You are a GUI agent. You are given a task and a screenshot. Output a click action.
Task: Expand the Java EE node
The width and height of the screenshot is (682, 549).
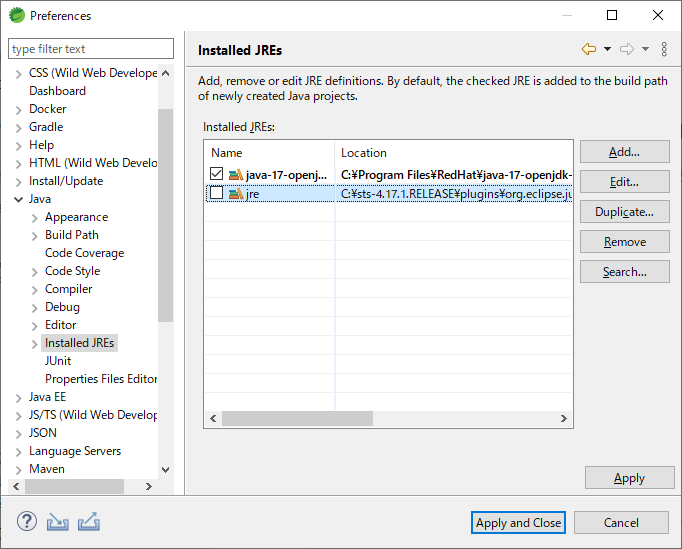(18, 398)
